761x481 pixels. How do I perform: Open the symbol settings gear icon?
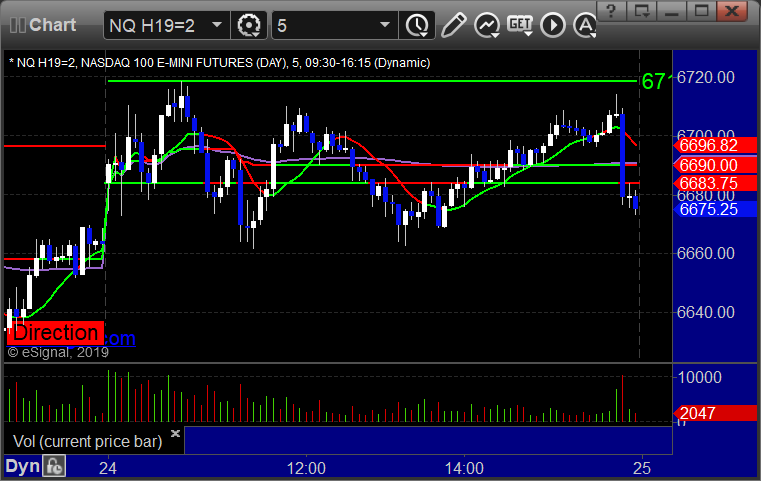point(249,25)
